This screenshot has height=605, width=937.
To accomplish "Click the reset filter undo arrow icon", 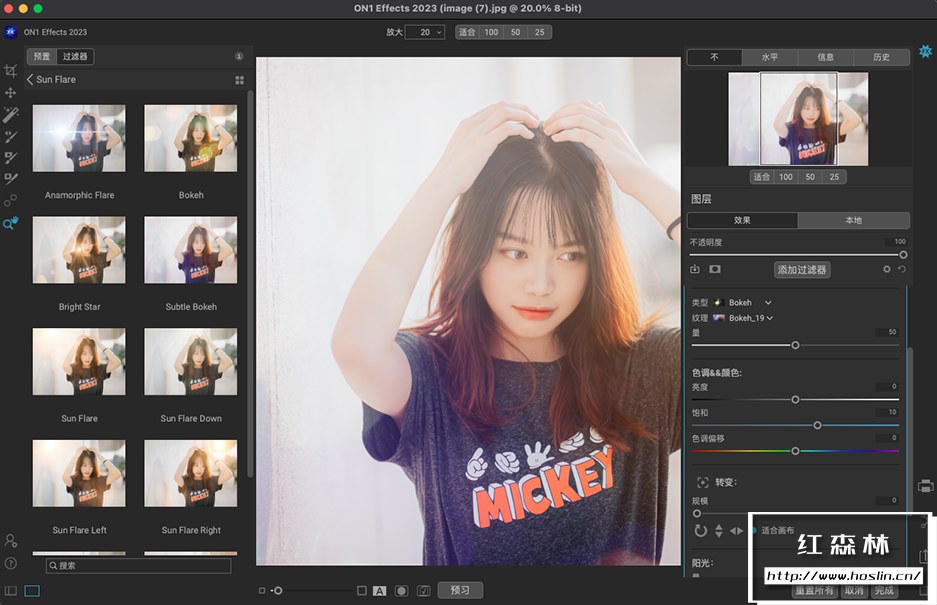I will click(902, 269).
